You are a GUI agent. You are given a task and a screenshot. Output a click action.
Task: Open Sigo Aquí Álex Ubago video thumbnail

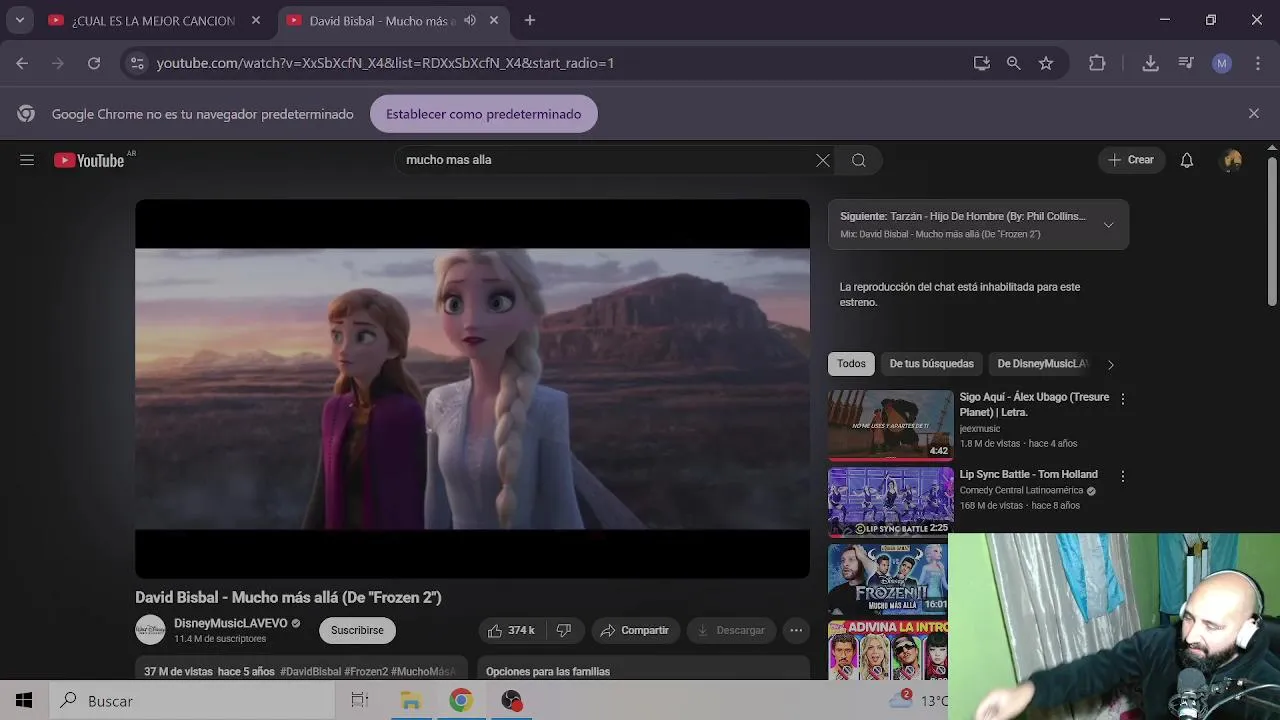(890, 425)
